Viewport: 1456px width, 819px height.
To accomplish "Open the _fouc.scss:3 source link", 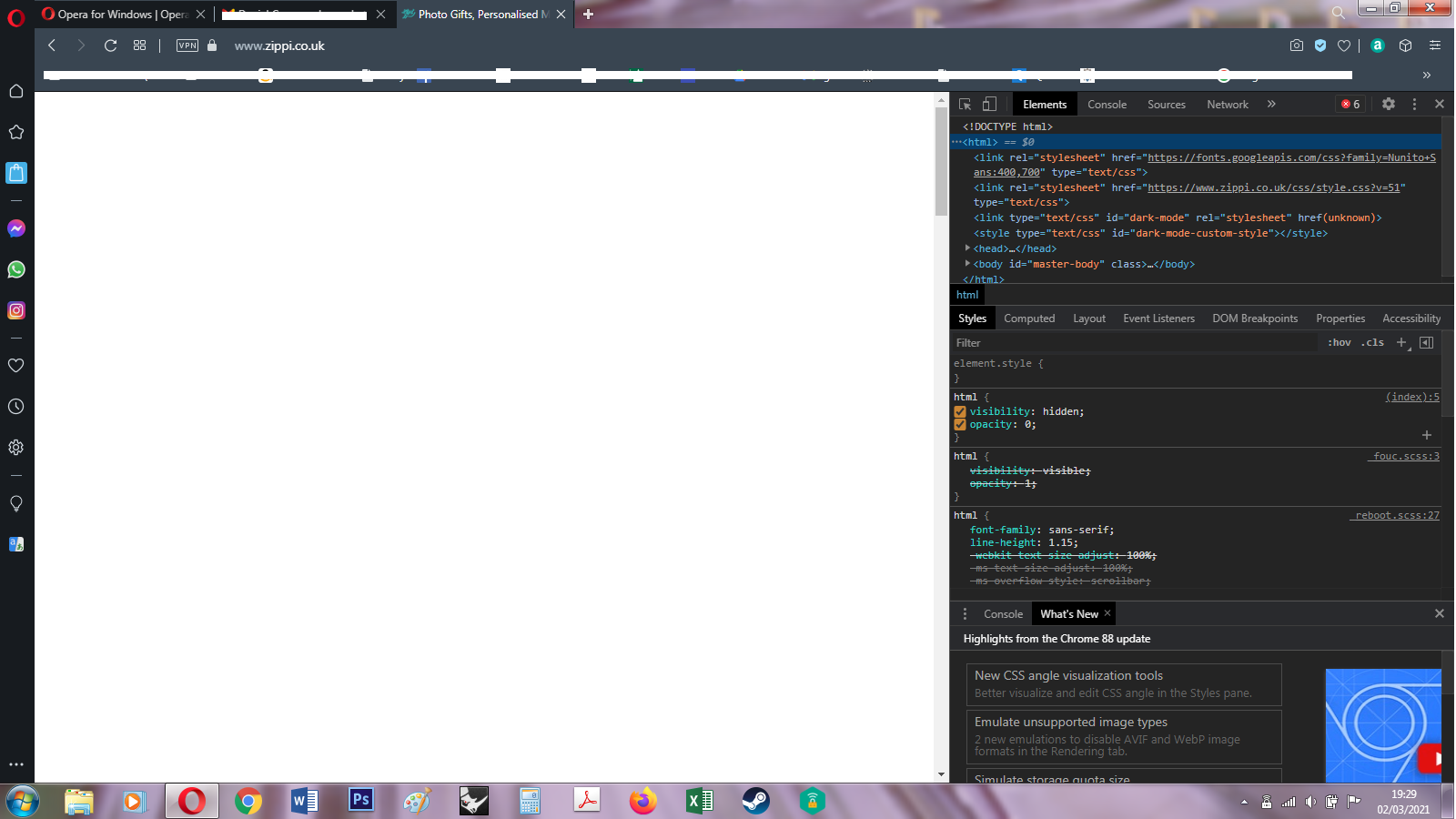I will point(1406,456).
